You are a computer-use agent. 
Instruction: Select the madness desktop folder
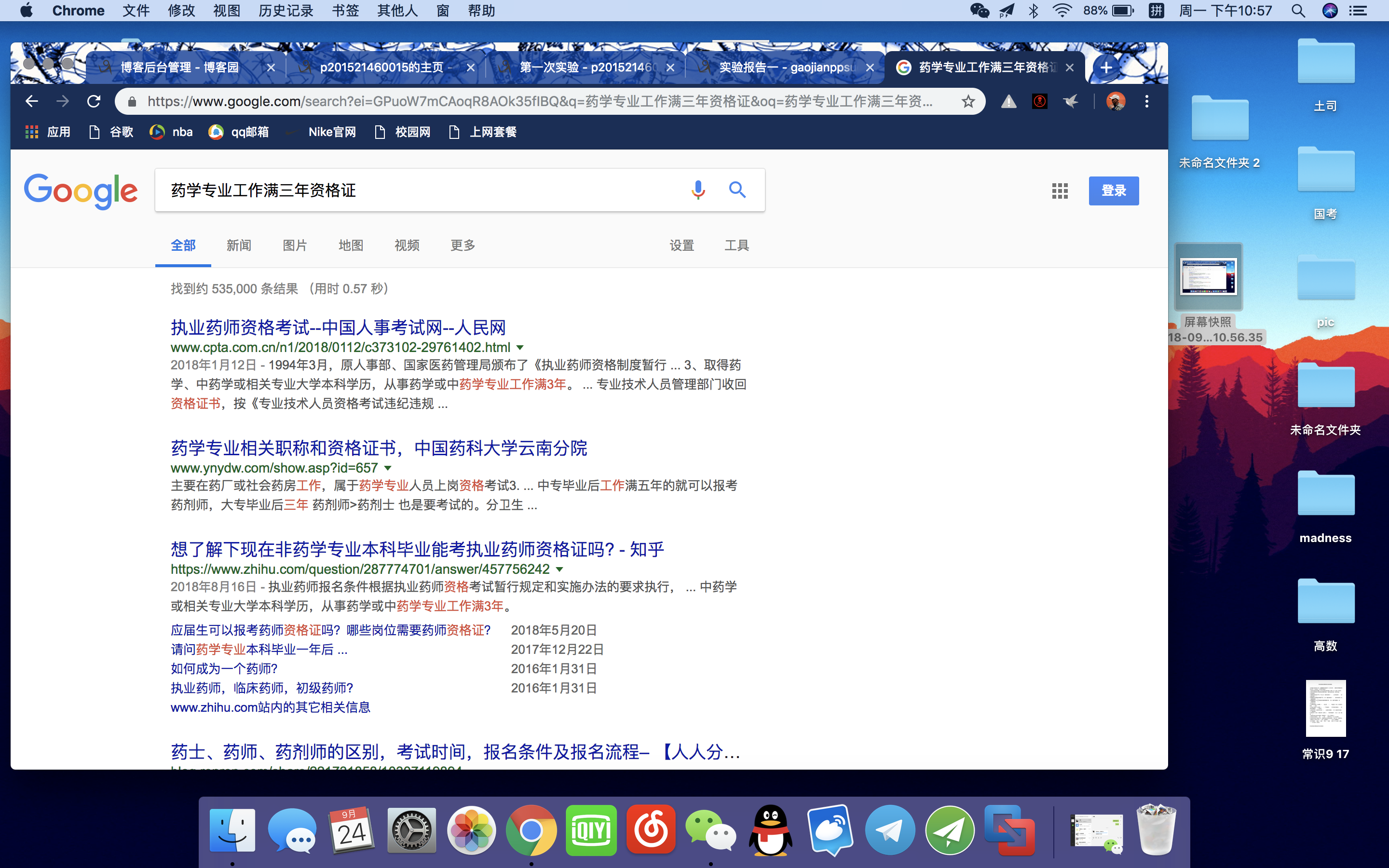pyautogui.click(x=1325, y=494)
